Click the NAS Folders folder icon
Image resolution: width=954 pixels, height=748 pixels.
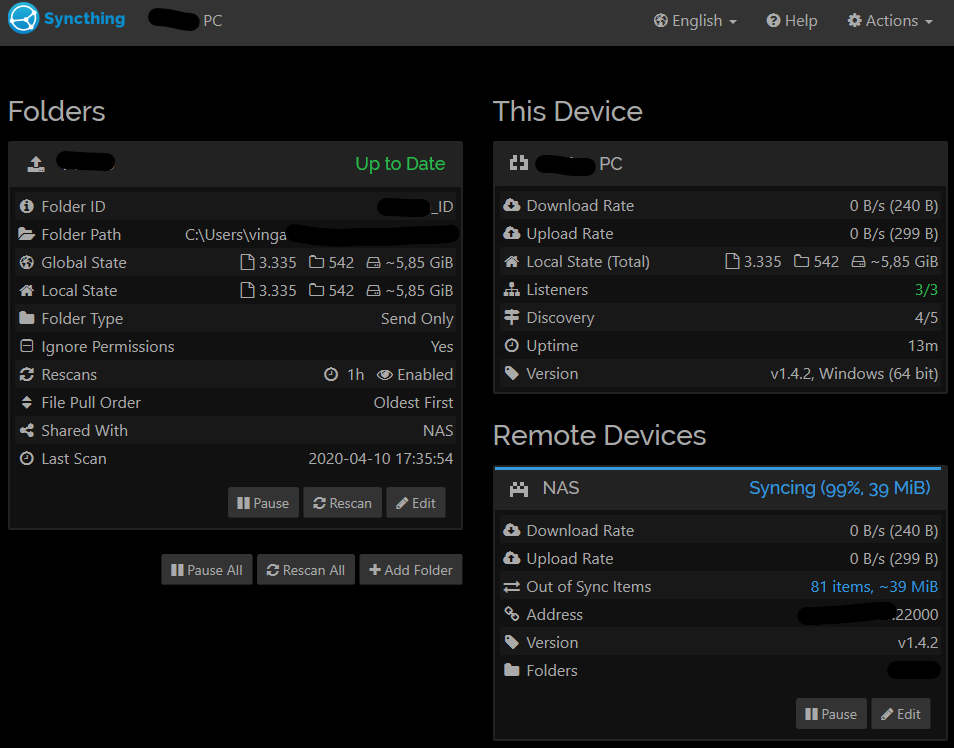pyautogui.click(x=512, y=670)
